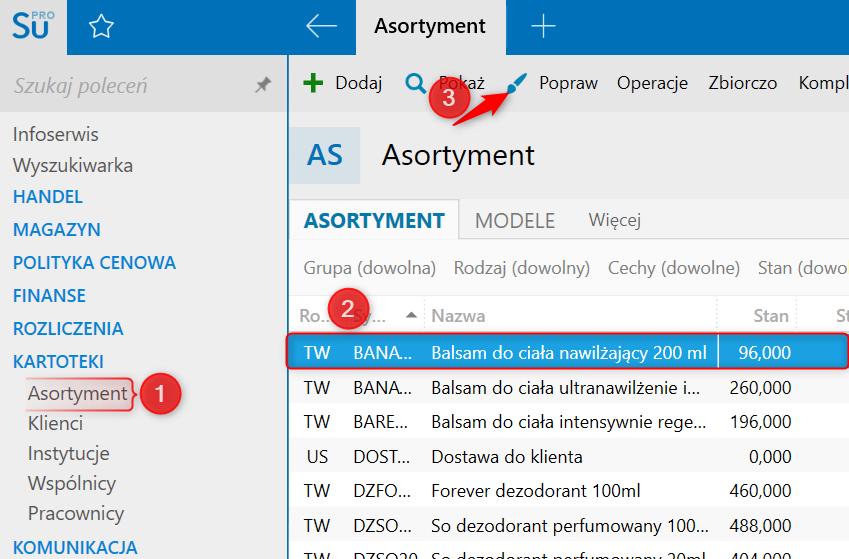Screen dimensions: 849x559
Task: Open new tab with plus icon
Action: [543, 26]
